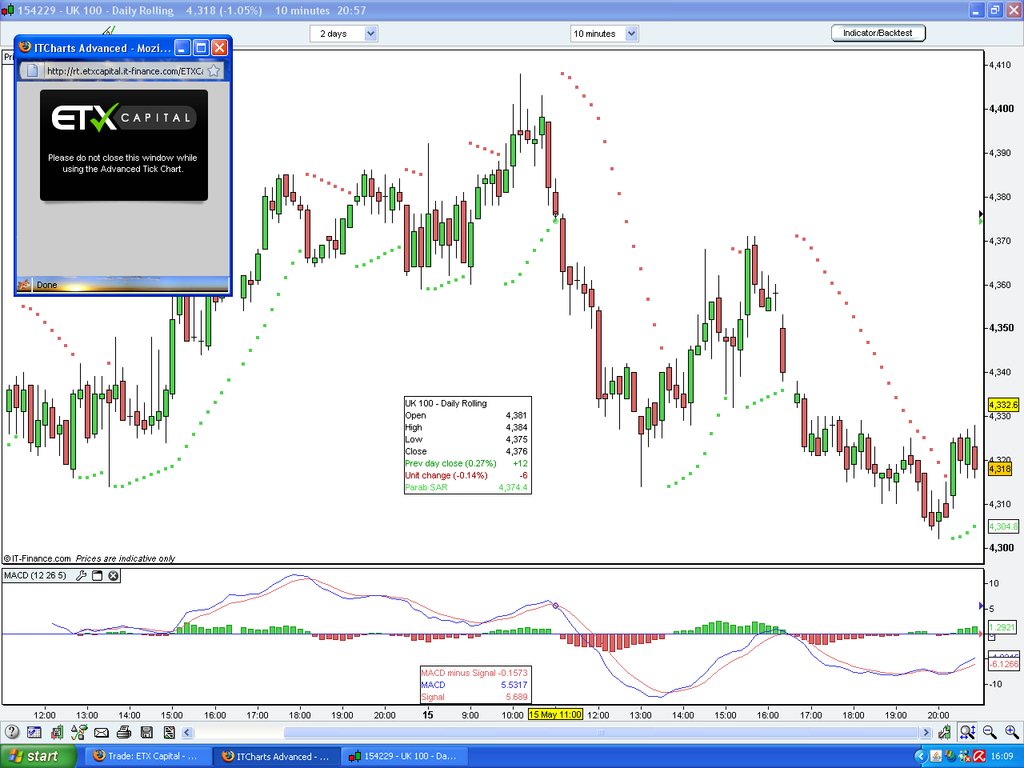Open the Windows start button
Viewport: 1024px width, 768px height.
tap(38, 756)
